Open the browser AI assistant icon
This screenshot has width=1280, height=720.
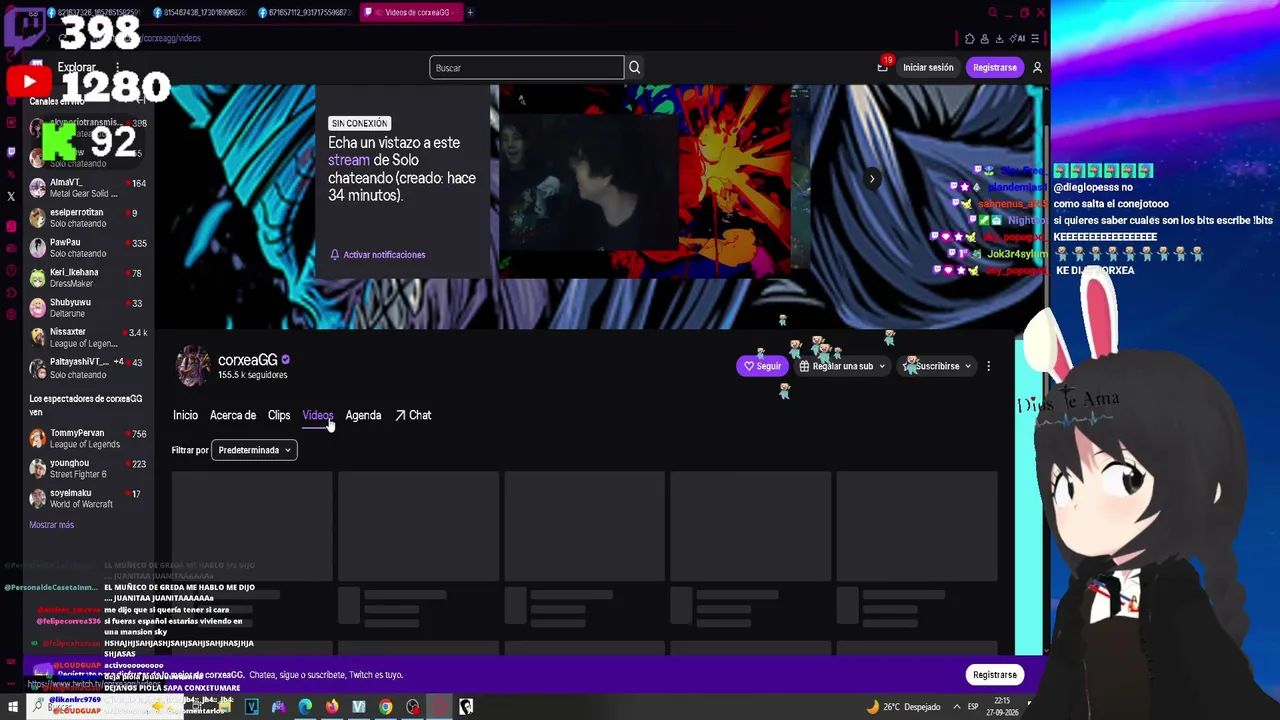pyautogui.click(x=1017, y=38)
